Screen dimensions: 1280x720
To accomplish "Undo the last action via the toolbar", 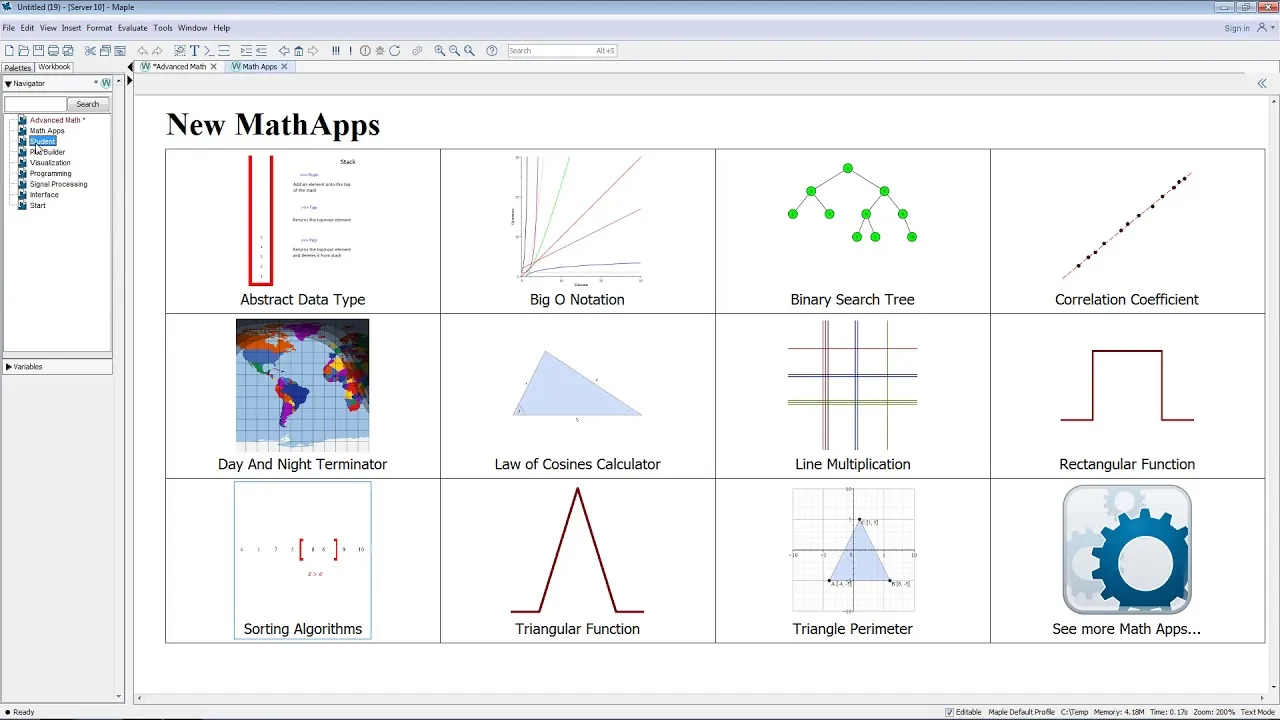I will (x=143, y=50).
